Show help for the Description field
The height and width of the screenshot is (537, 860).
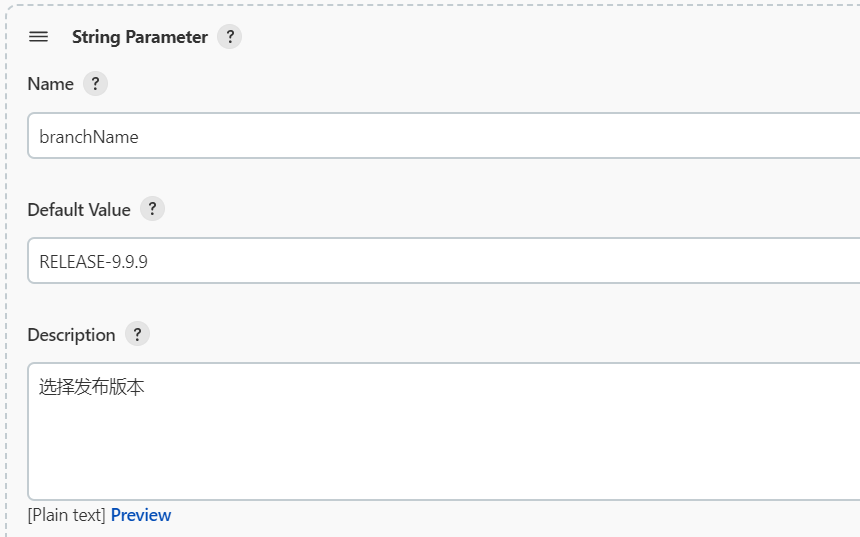[138, 334]
